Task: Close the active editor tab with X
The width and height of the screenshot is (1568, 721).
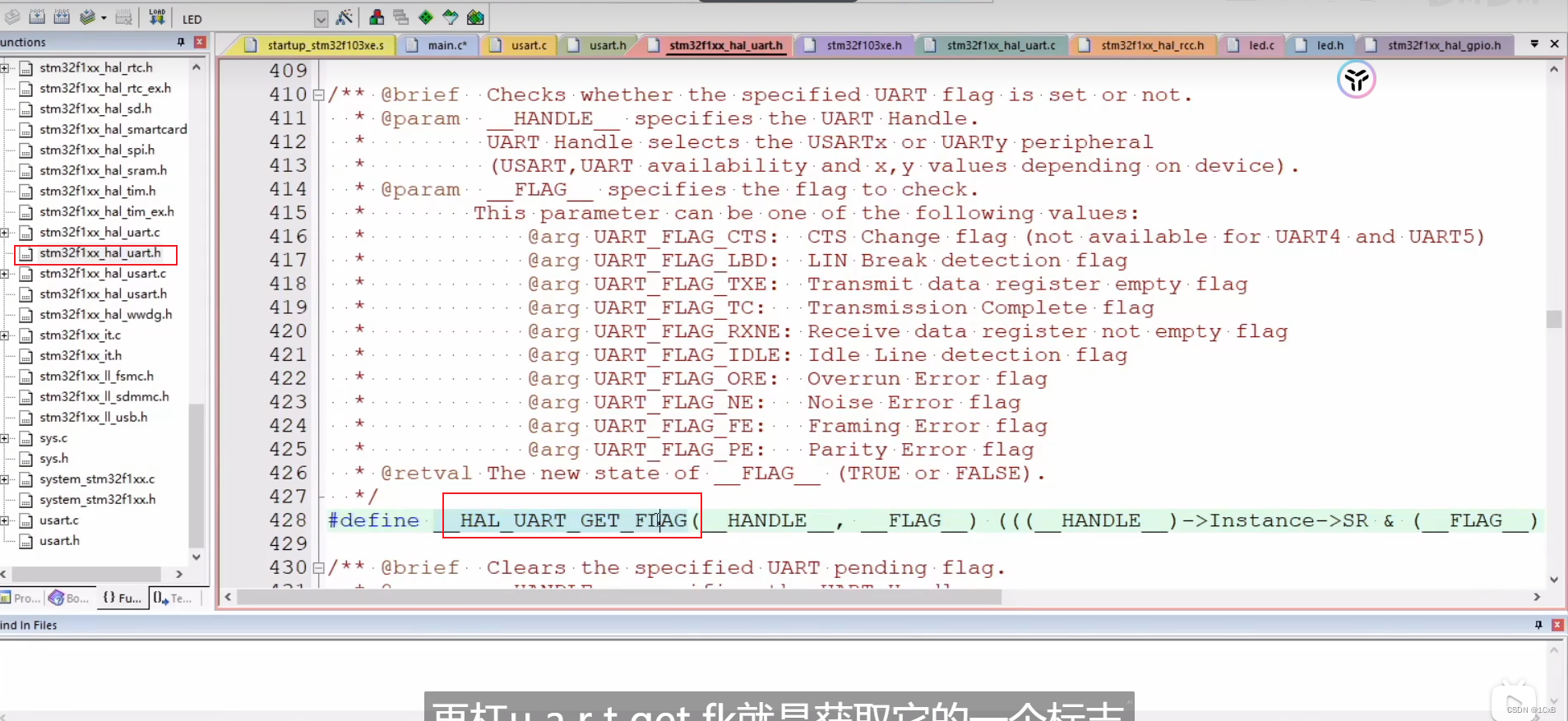Action: 1554,44
